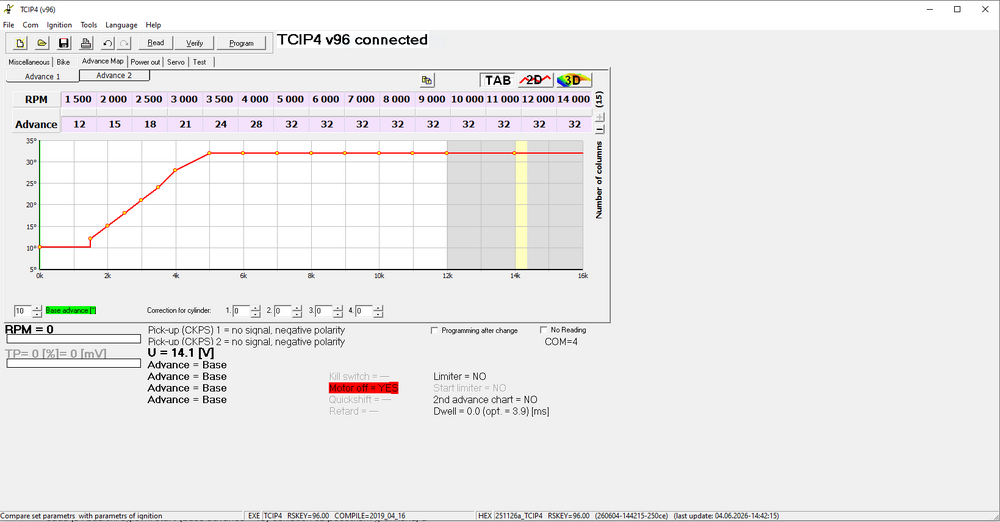Select the Advance 2 sub-tab
This screenshot has width=1000, height=522.
point(114,75)
